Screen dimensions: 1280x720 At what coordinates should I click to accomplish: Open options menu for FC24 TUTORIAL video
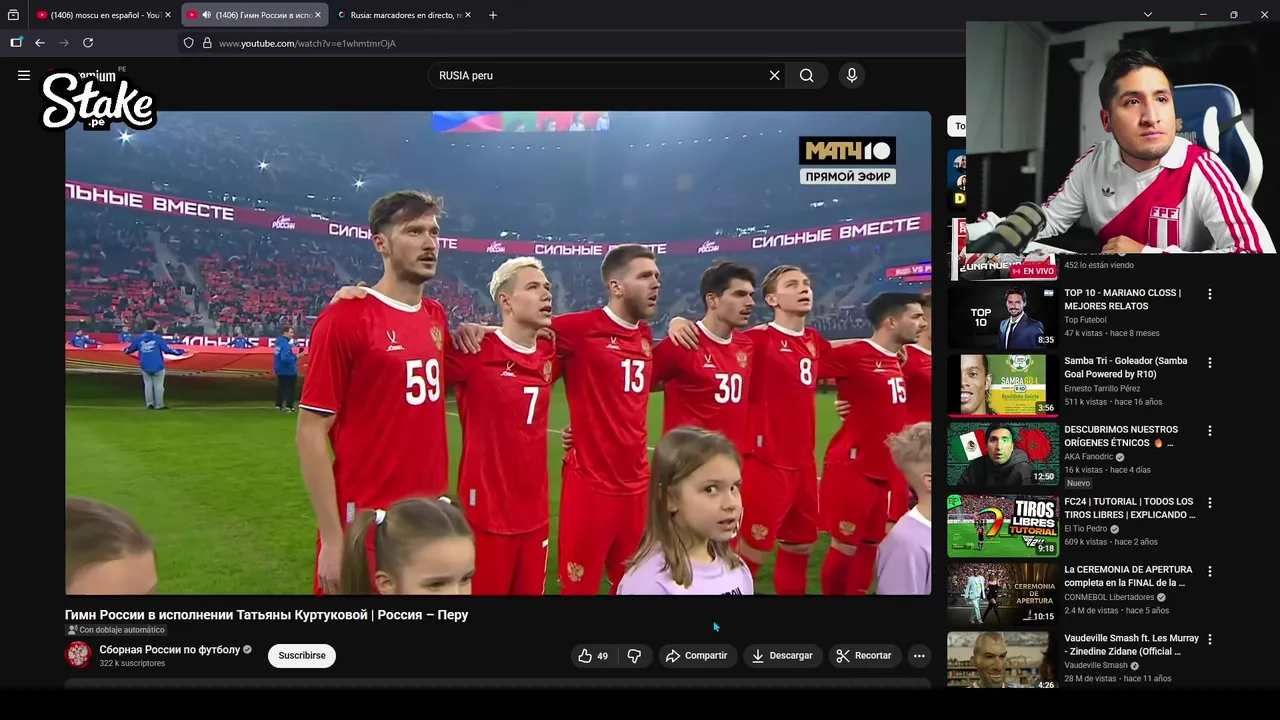(x=1209, y=503)
